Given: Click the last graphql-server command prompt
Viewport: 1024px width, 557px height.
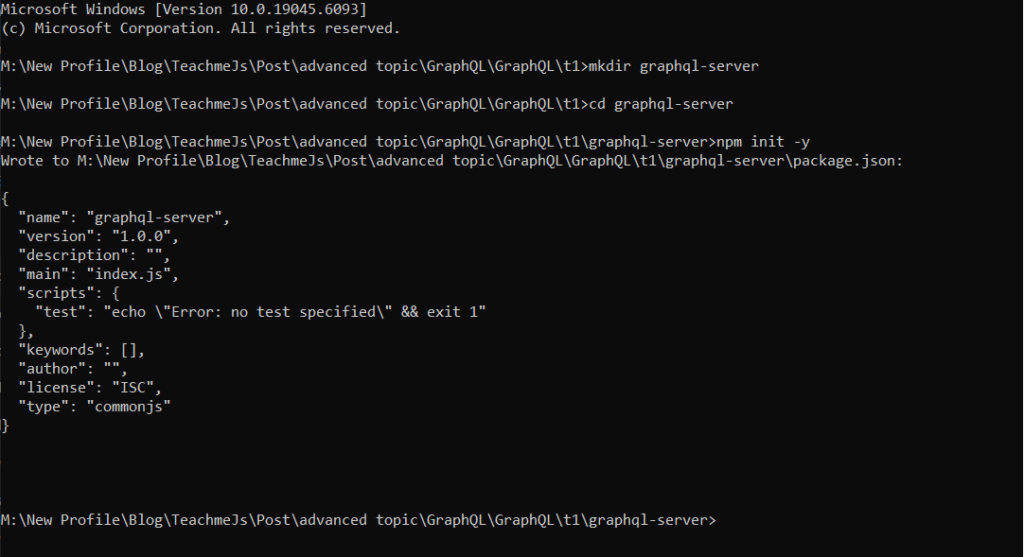Looking at the screenshot, I should [x=359, y=520].
